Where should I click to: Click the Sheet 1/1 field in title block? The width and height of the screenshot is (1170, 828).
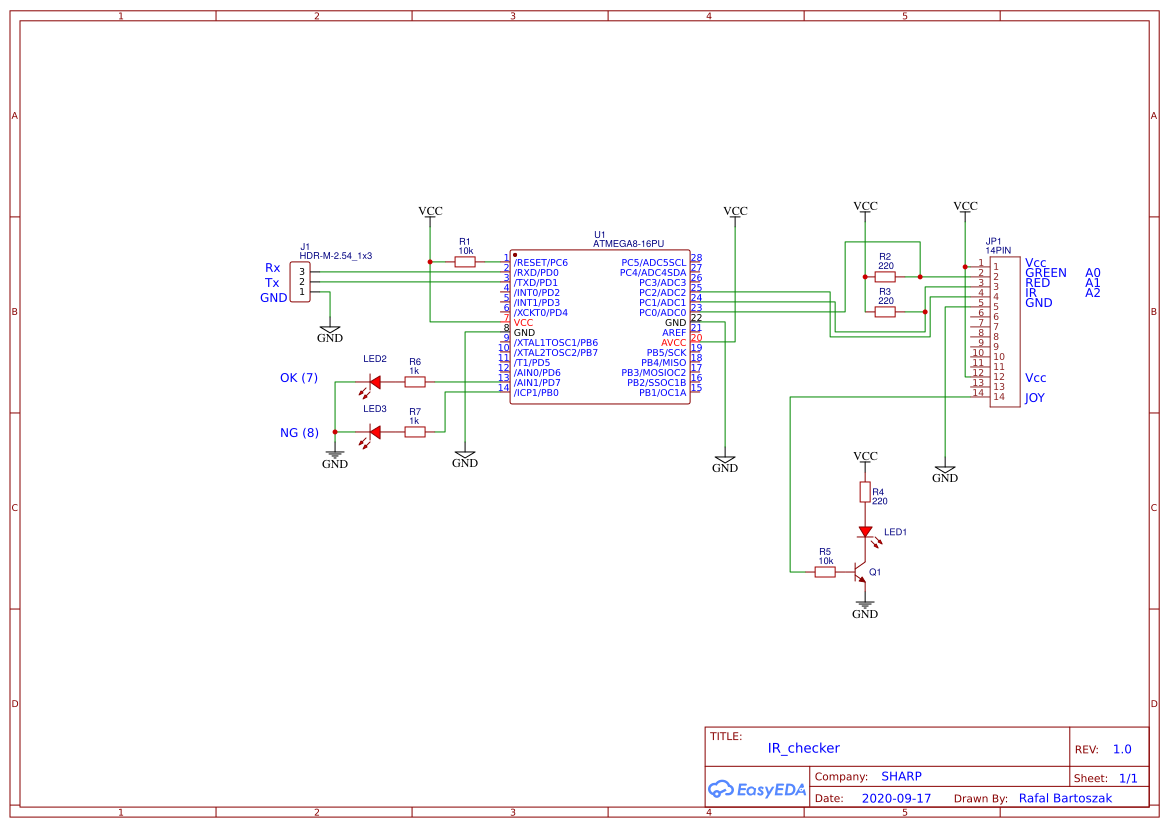point(1110,777)
